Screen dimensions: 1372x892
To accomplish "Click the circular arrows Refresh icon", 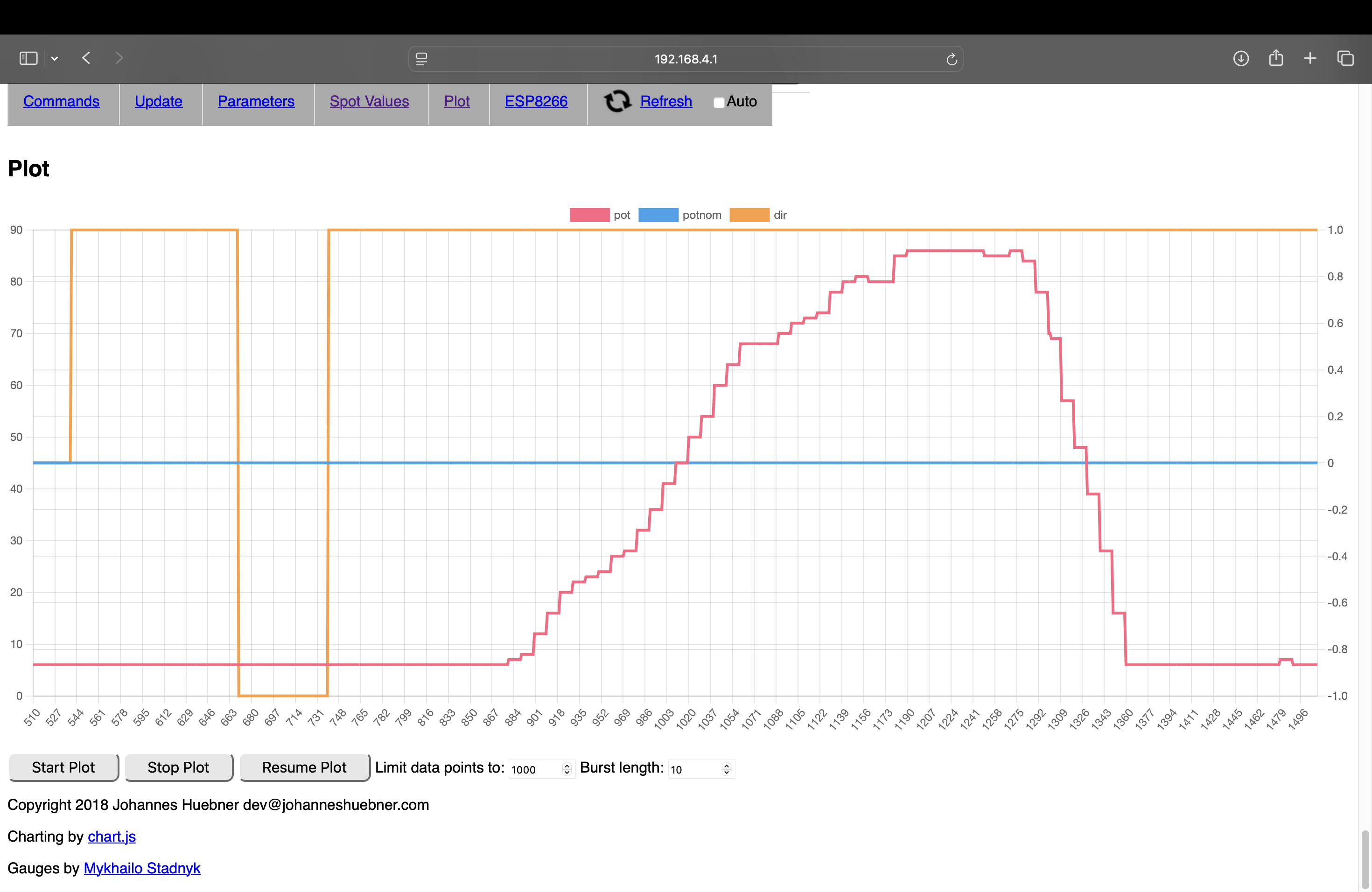I will point(617,101).
